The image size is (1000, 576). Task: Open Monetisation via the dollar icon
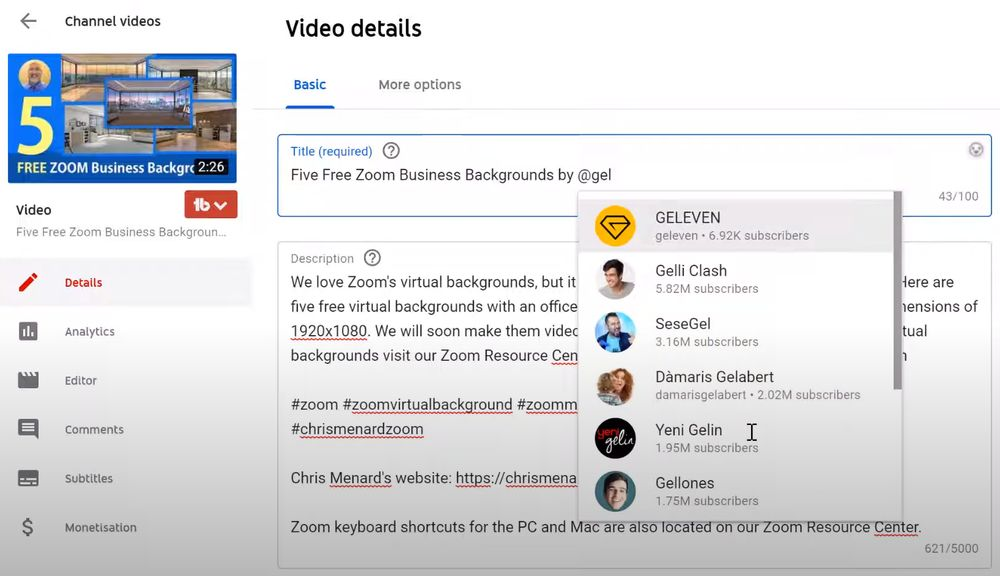coord(28,527)
